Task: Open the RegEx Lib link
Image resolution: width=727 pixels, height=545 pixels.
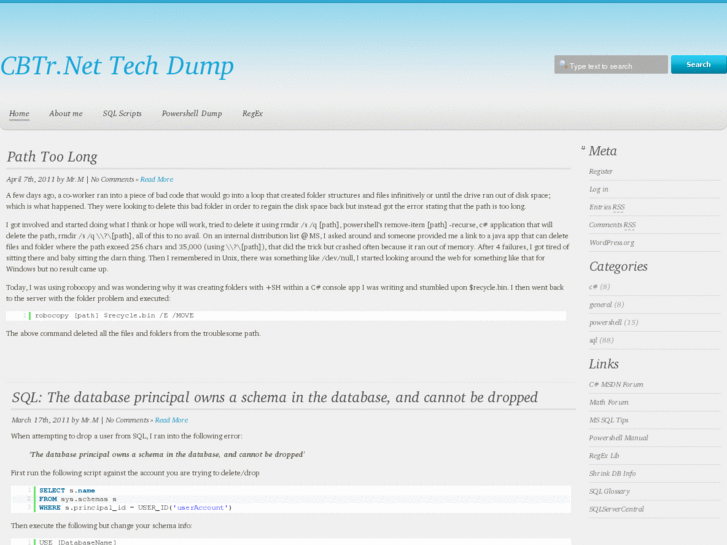Action: point(604,456)
